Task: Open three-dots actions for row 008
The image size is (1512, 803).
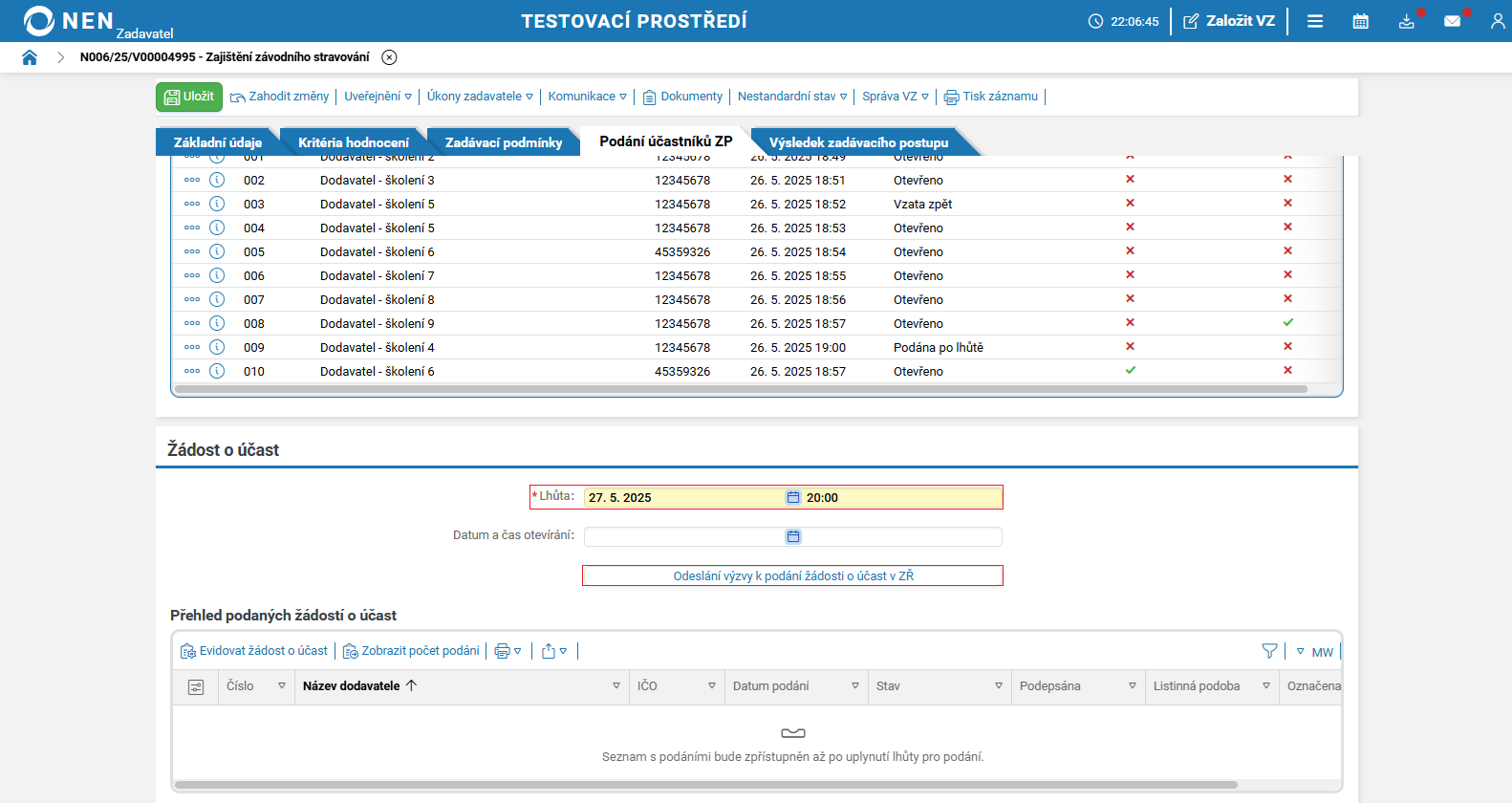Action: 192,323
